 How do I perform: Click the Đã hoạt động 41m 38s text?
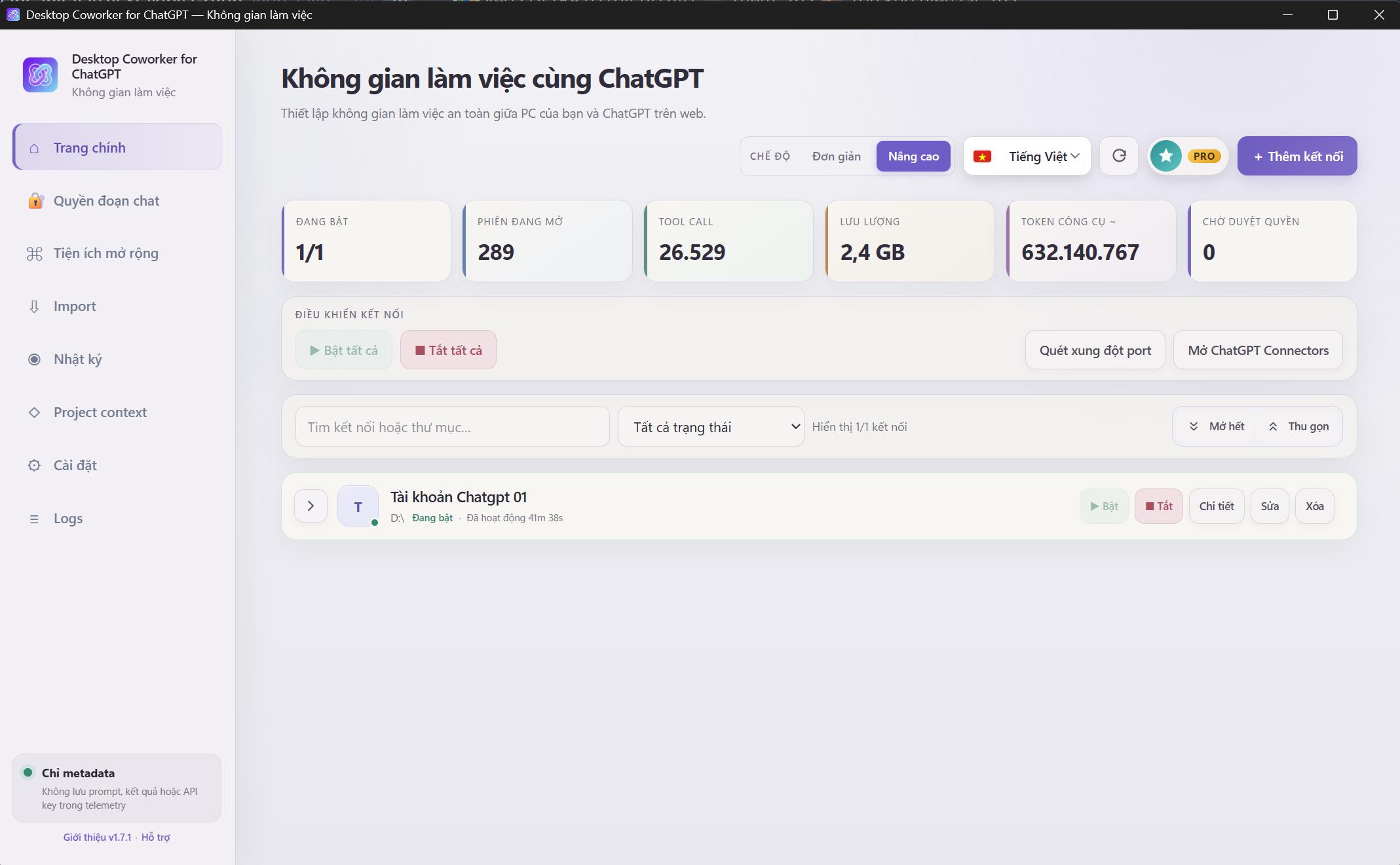point(514,518)
